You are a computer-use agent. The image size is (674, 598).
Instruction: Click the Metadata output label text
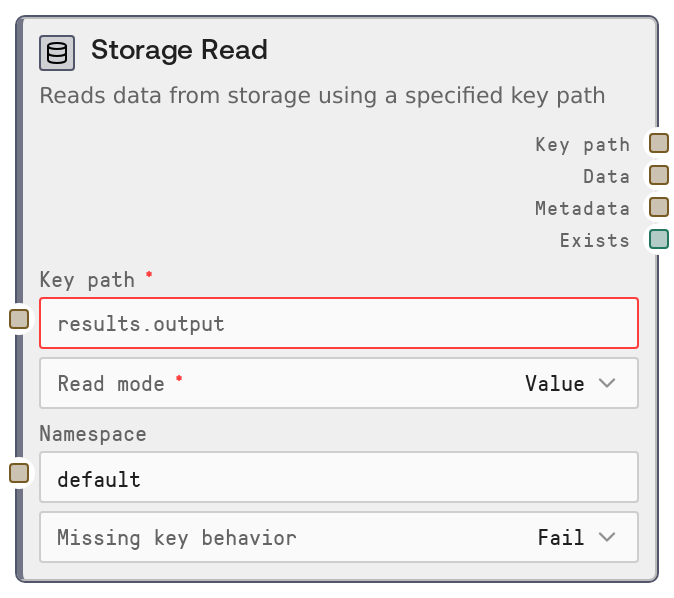(583, 208)
